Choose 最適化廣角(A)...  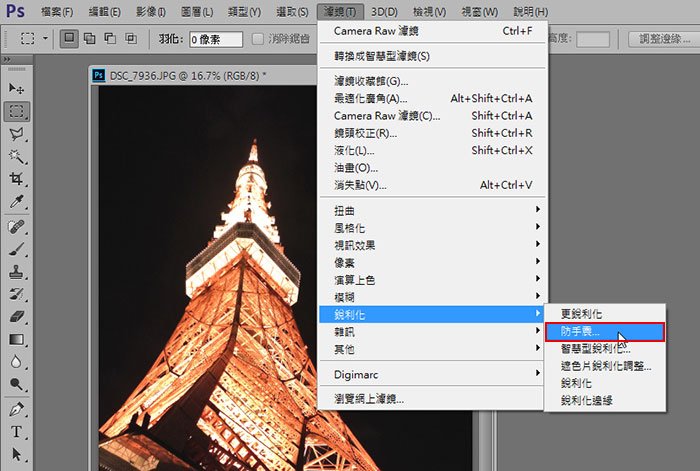click(x=432, y=98)
